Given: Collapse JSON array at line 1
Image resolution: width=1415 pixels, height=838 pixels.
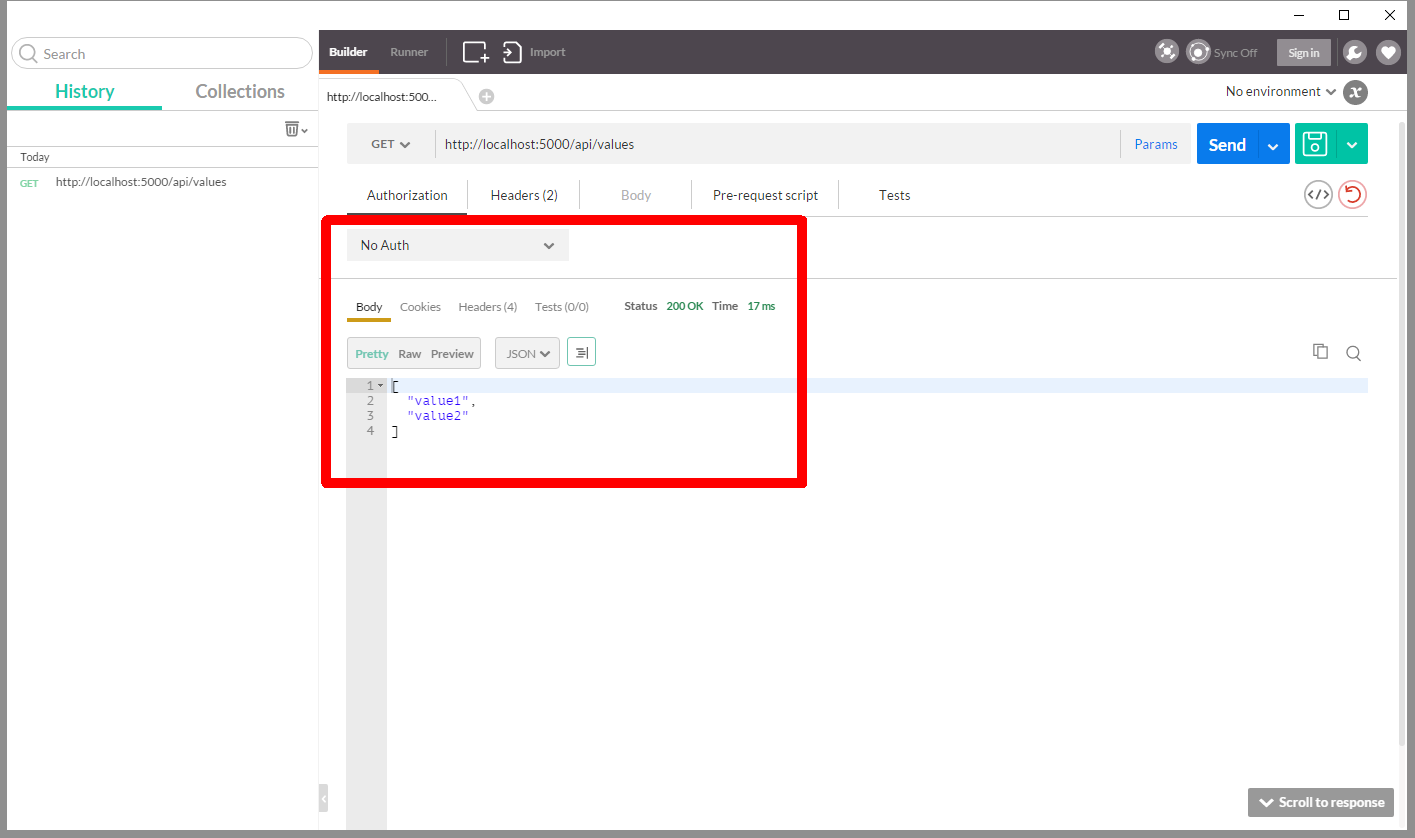Looking at the screenshot, I should 381,386.
